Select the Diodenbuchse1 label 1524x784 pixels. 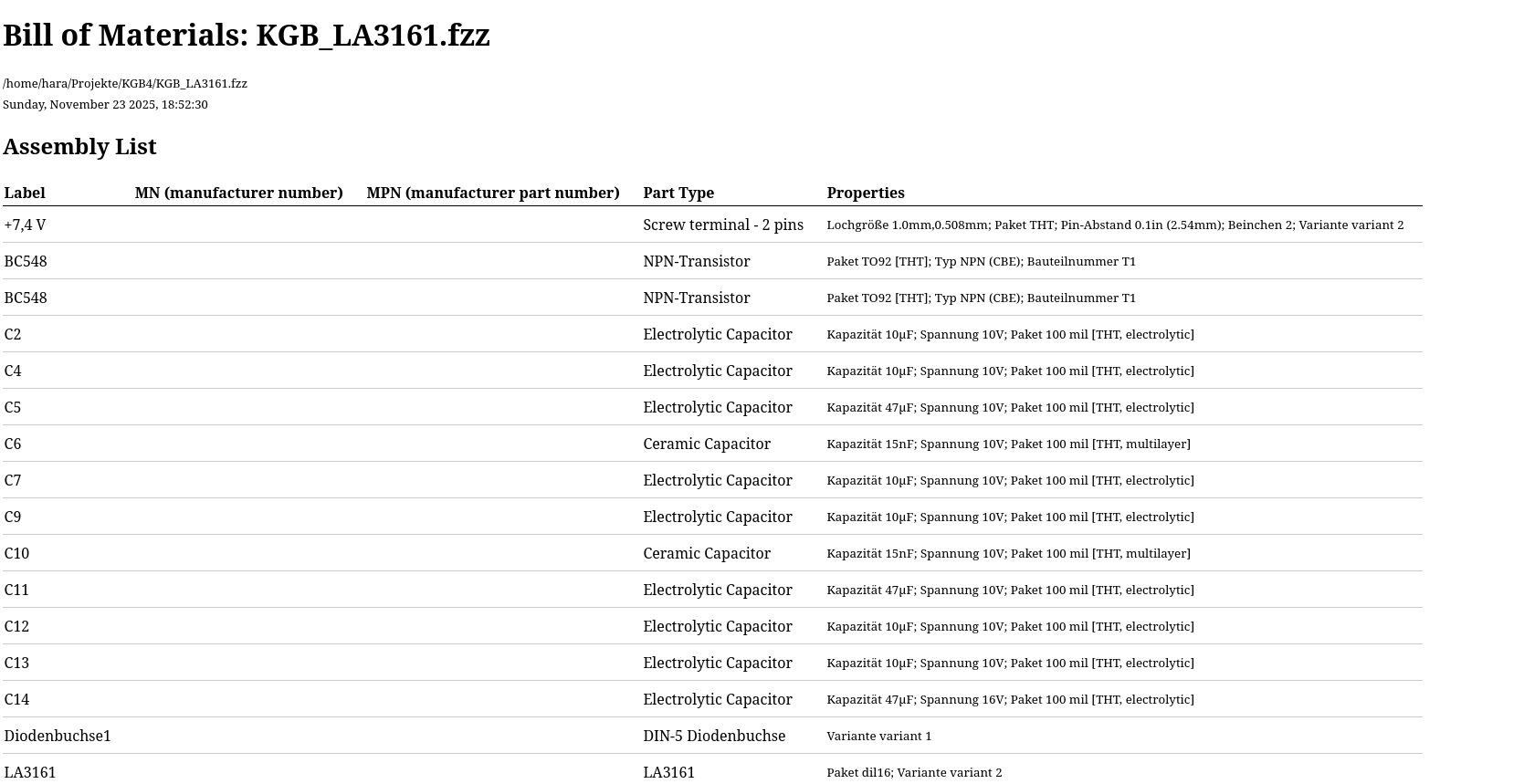click(58, 737)
